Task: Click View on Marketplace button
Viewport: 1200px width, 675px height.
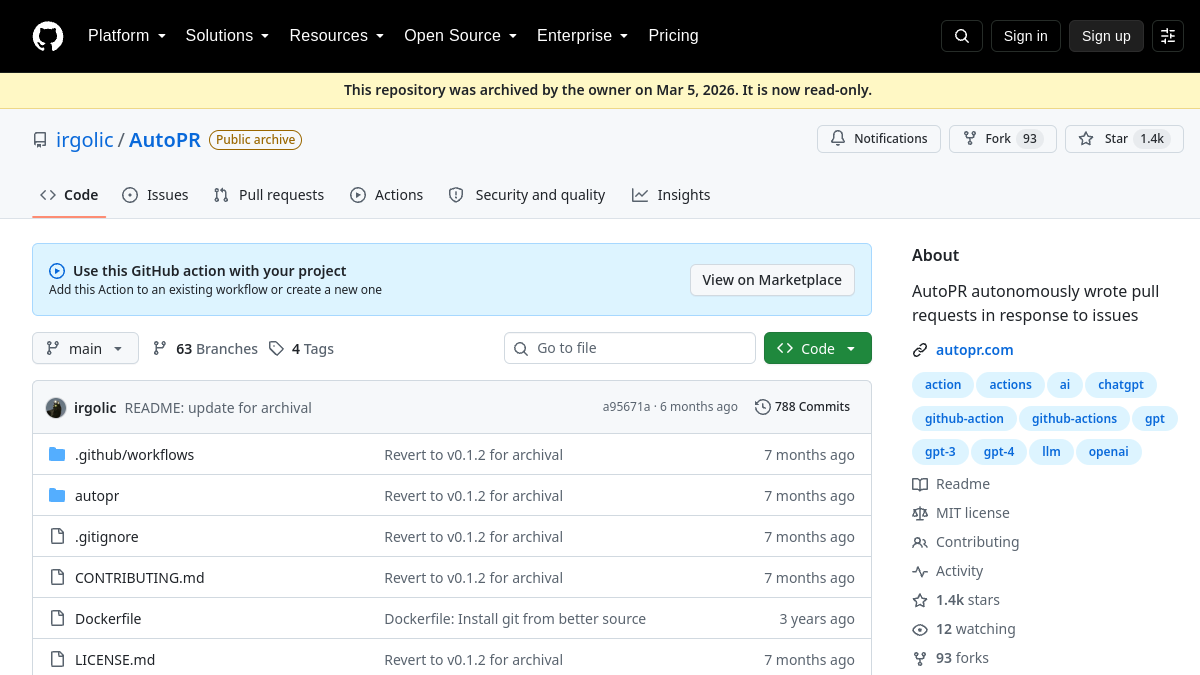Action: click(x=772, y=280)
